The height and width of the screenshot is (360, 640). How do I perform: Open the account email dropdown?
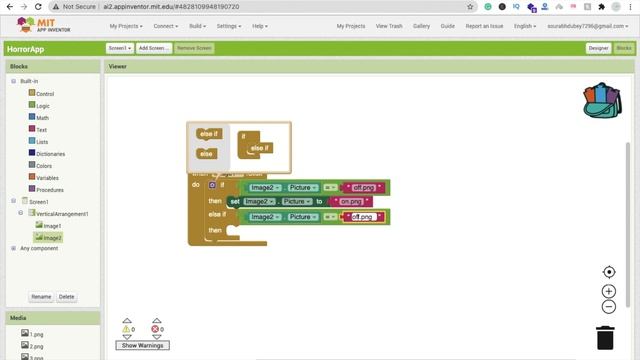click(x=588, y=26)
